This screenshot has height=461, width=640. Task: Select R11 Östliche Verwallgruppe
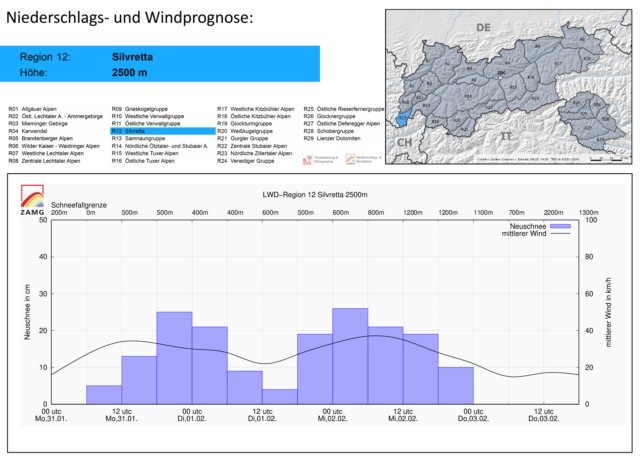(x=146, y=124)
